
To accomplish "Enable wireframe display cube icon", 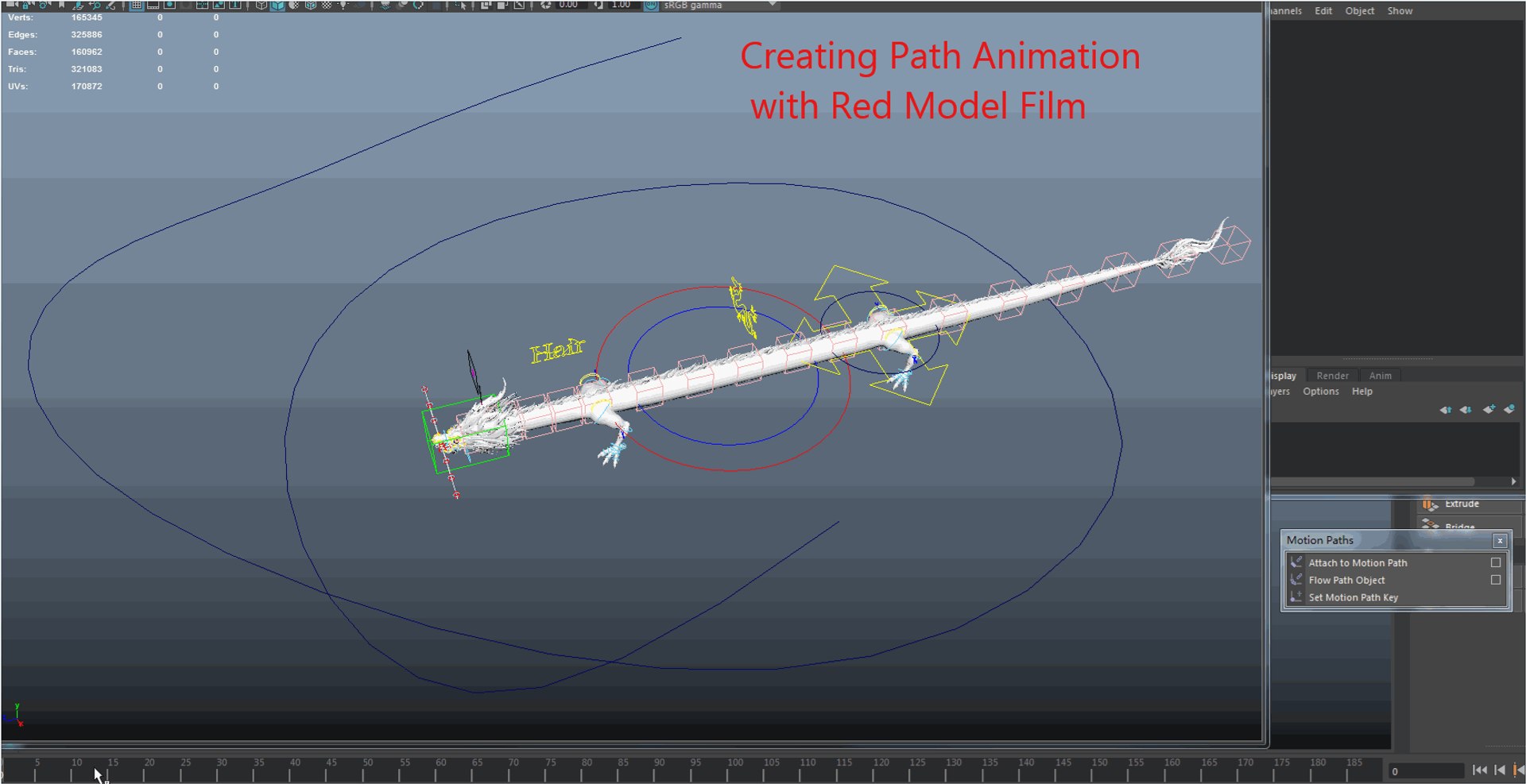I will (261, 5).
